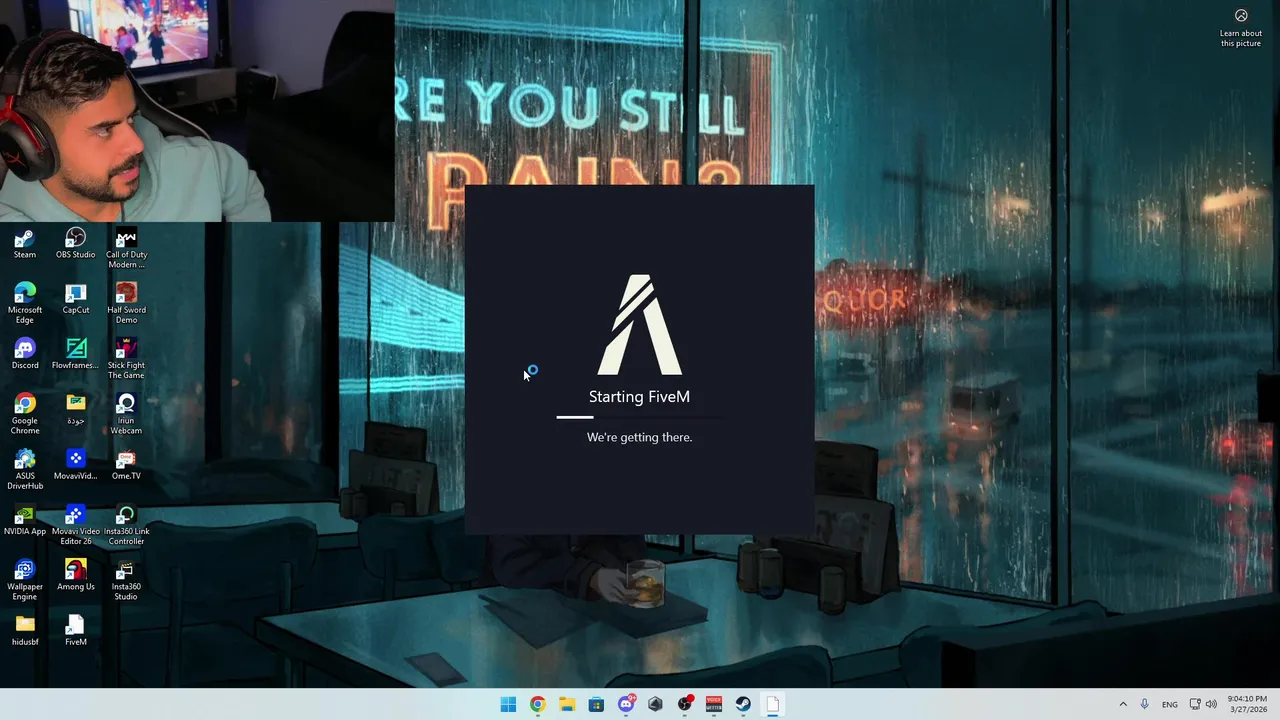
Task: Select the Insta360 Studio desktop icon
Action: tap(126, 579)
